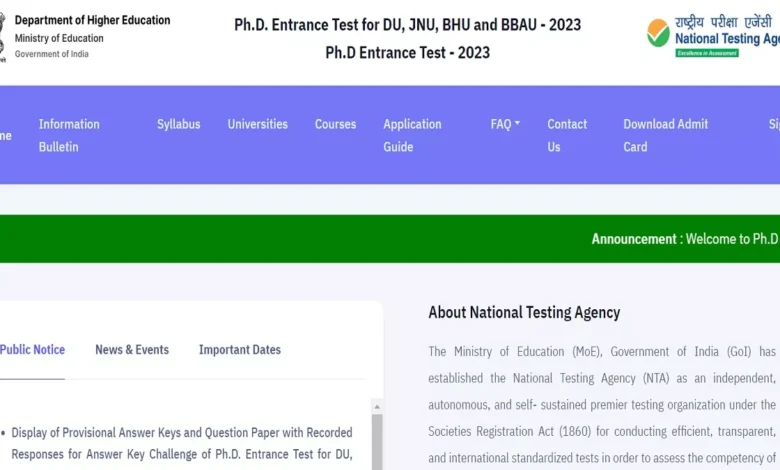Click Download Admit Card

(665, 135)
